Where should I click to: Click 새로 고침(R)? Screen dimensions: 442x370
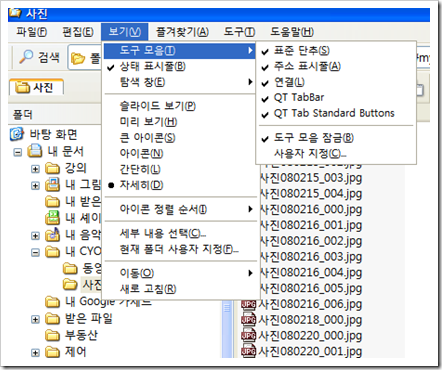[x=180, y=289]
